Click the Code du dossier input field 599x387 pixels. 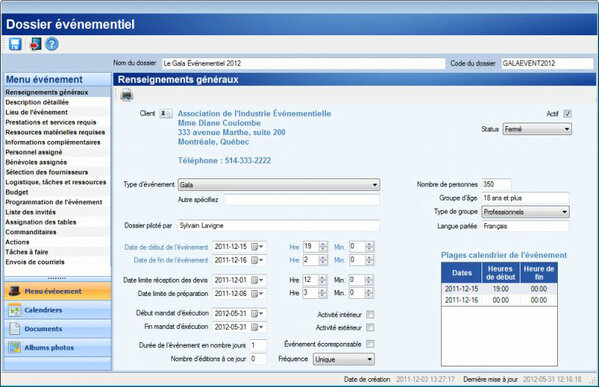tap(547, 63)
